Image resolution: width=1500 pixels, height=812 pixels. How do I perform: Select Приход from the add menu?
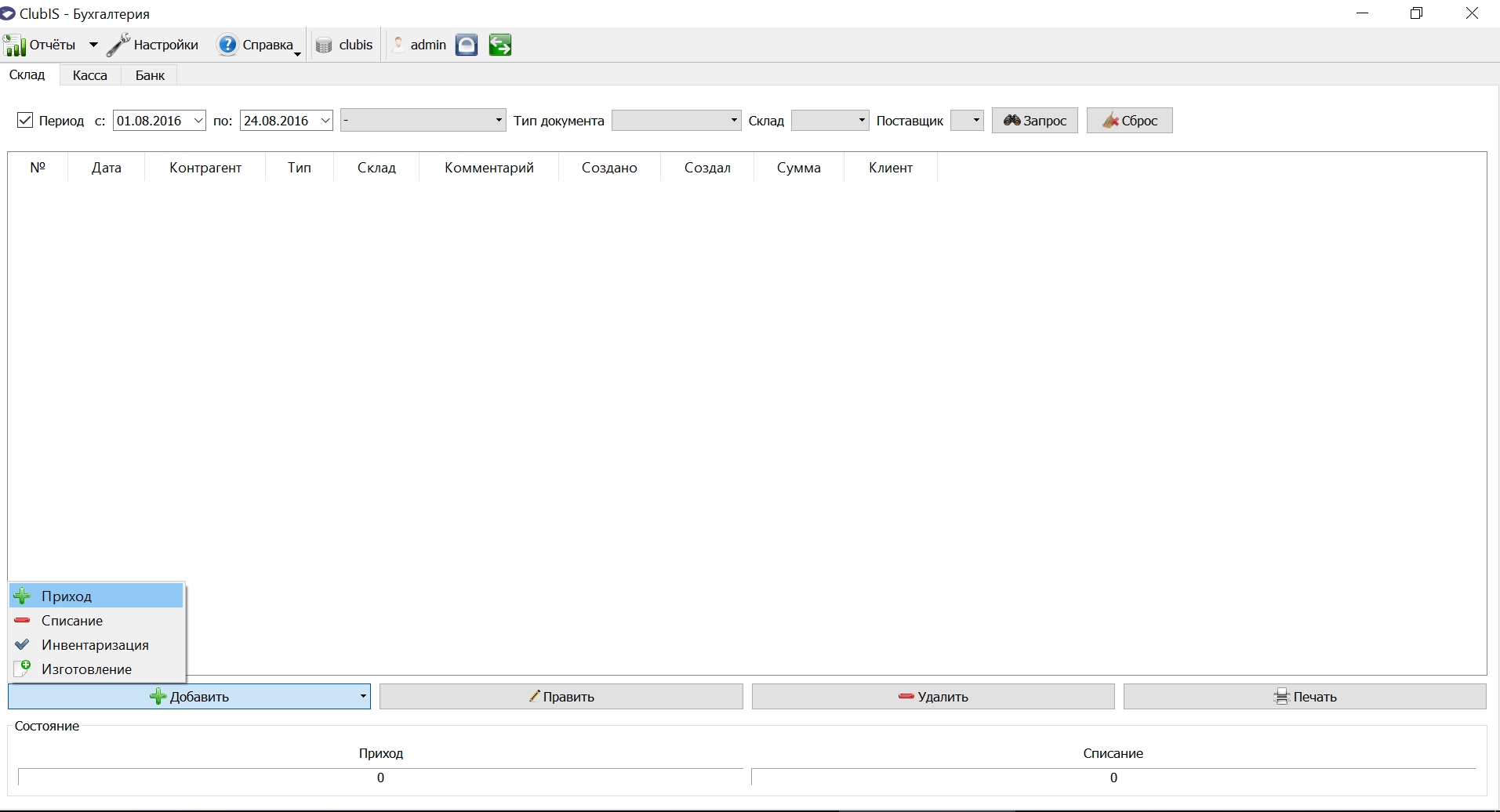click(96, 596)
